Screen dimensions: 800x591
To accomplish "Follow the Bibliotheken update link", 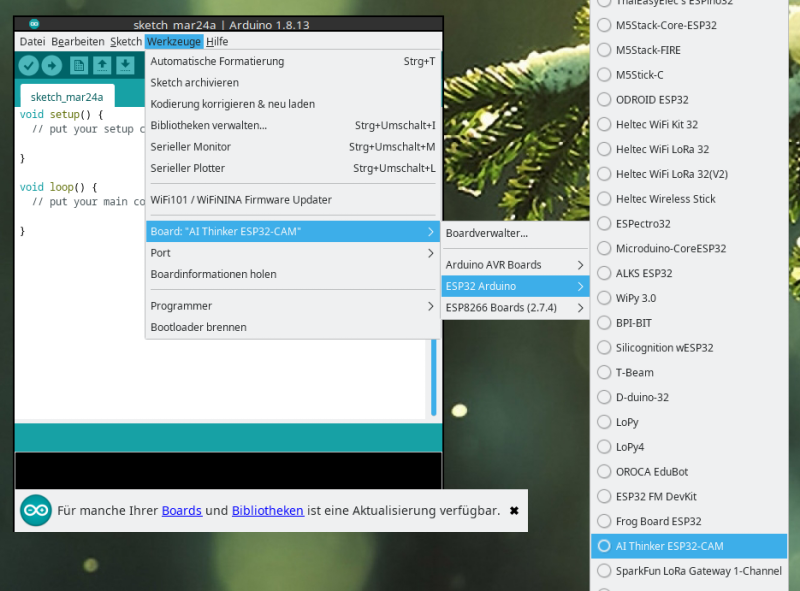I will (x=268, y=510).
